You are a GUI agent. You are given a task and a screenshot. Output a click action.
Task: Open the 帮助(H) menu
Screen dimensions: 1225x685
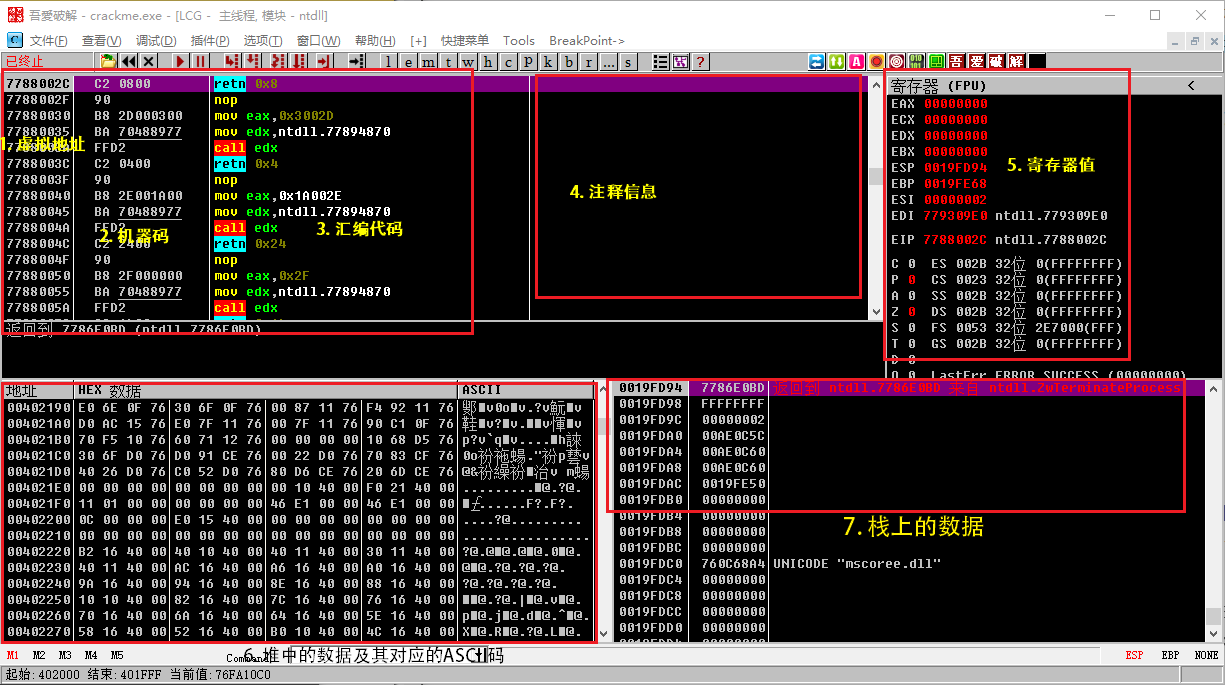pos(375,40)
